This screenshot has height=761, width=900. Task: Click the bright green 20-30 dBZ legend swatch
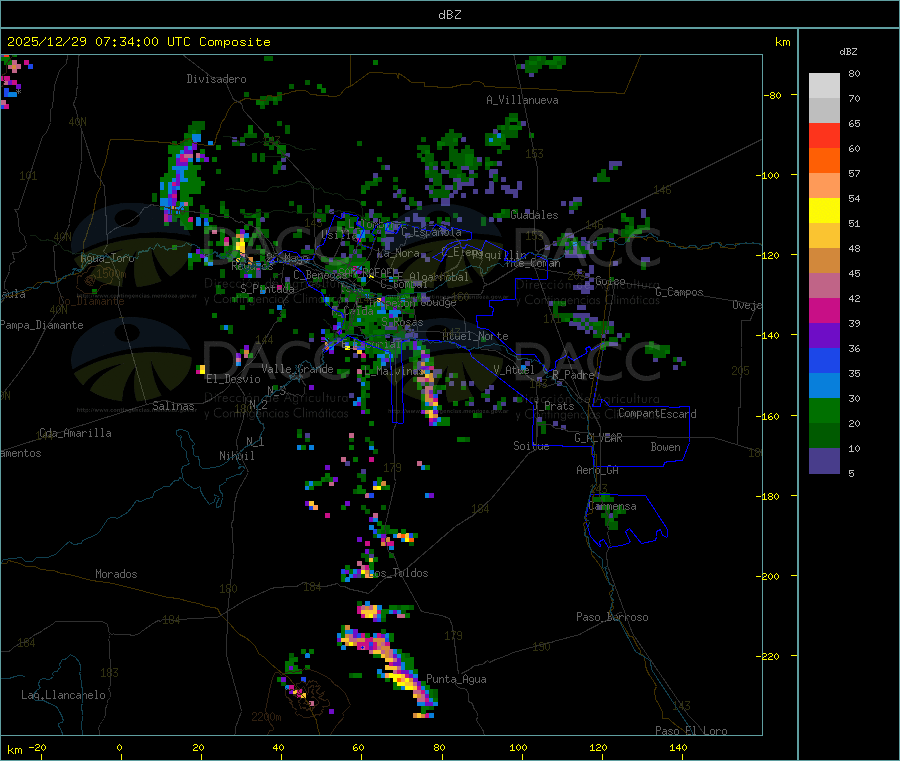pyautogui.click(x=824, y=410)
